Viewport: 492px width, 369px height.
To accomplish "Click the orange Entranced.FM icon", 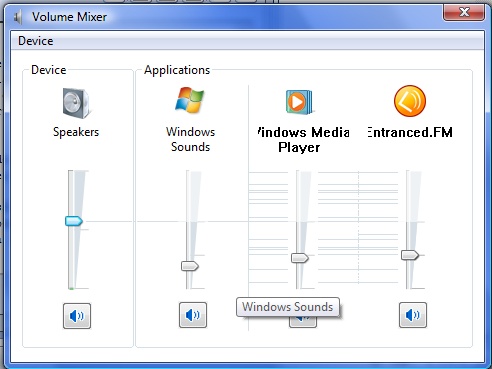I will point(410,101).
